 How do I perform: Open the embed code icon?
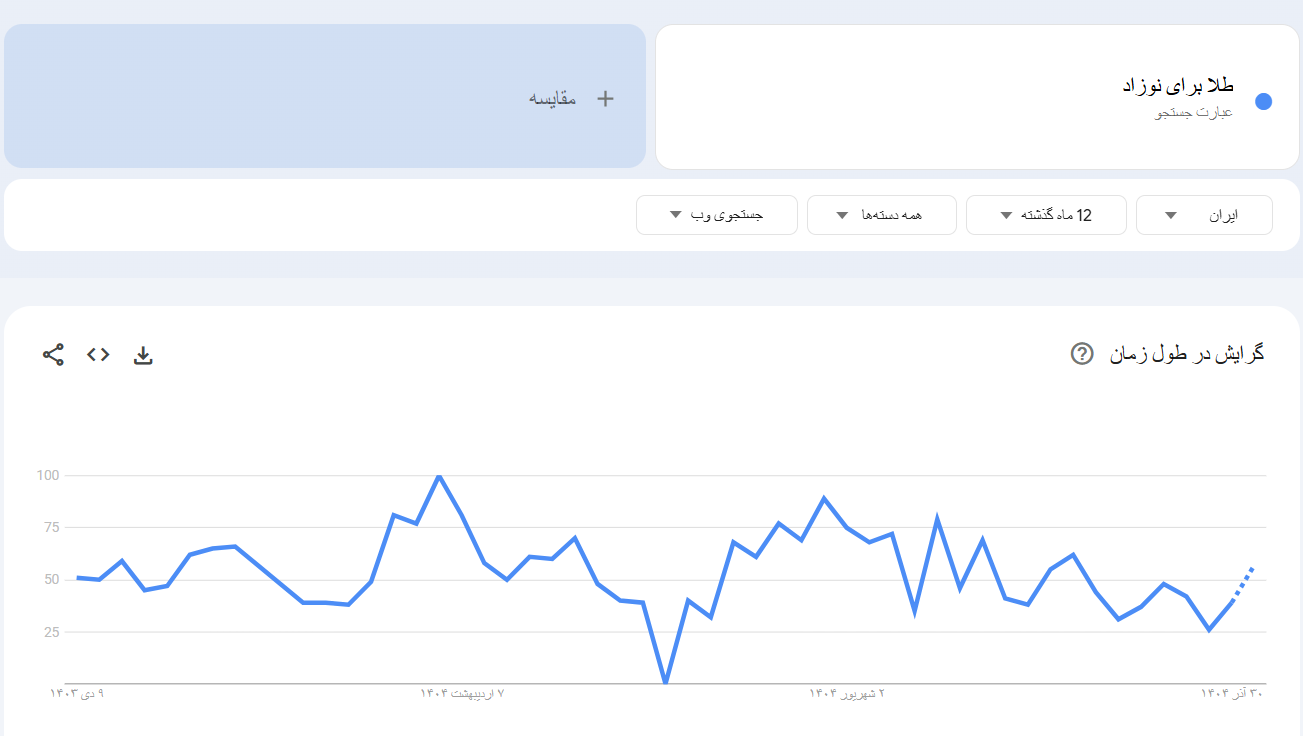98,354
